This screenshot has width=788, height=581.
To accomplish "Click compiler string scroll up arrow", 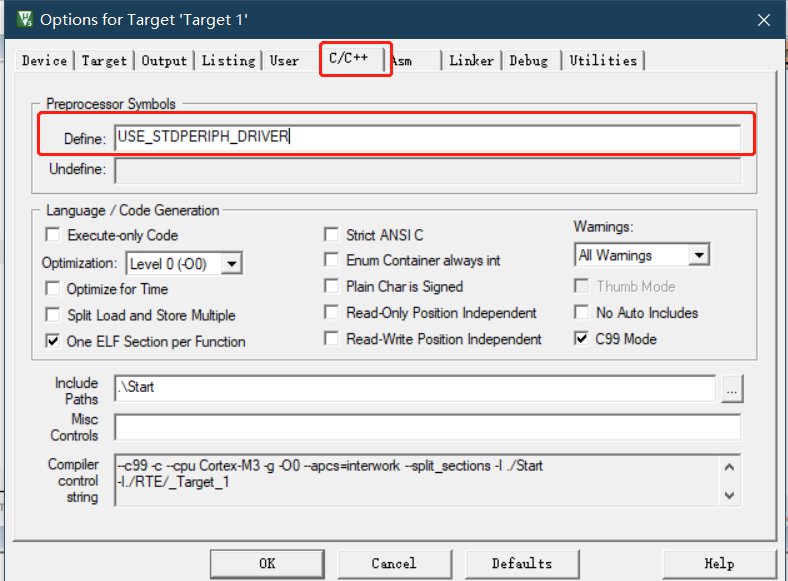I will (x=730, y=467).
